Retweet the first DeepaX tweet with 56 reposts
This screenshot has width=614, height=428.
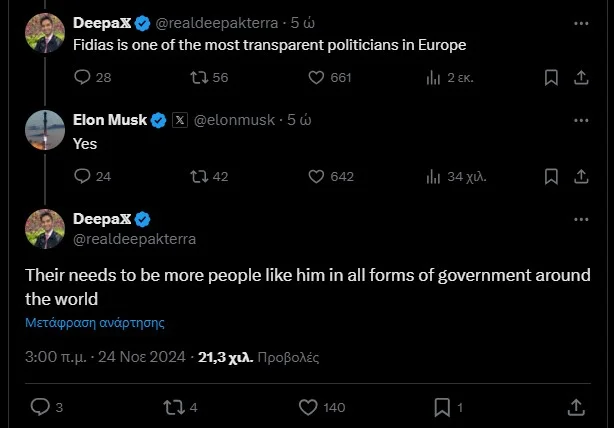[x=197, y=77]
